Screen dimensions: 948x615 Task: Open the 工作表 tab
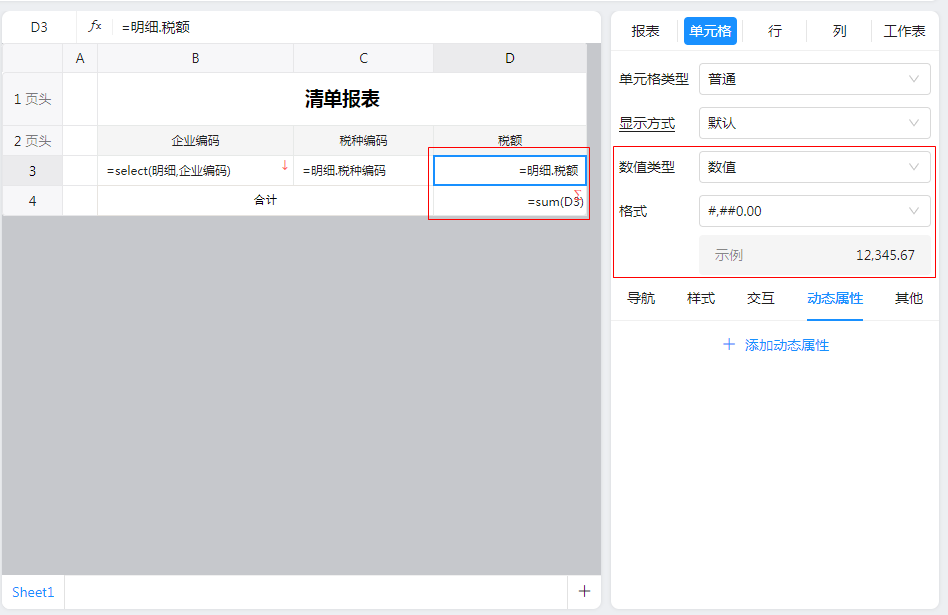click(x=904, y=31)
